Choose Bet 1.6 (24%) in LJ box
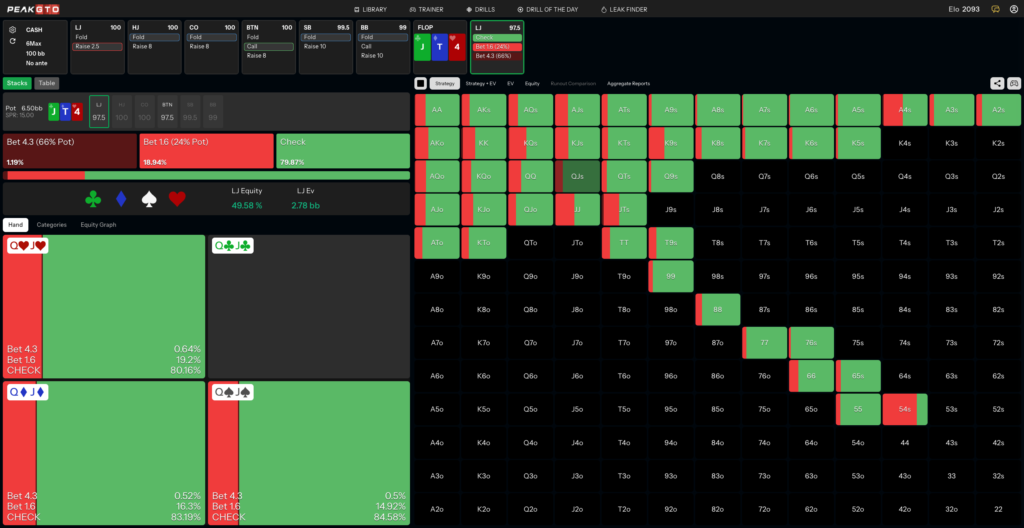The height and width of the screenshot is (528, 1024). click(497, 46)
